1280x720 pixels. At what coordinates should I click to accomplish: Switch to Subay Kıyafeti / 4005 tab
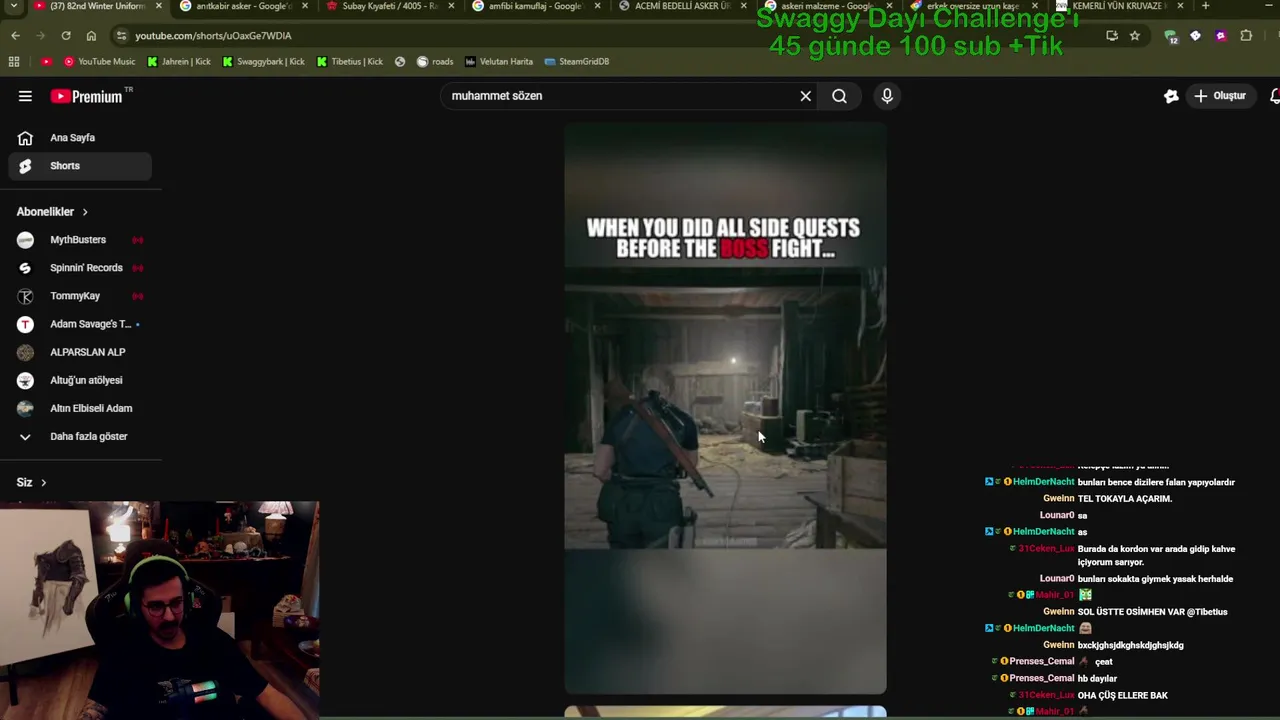[390, 6]
